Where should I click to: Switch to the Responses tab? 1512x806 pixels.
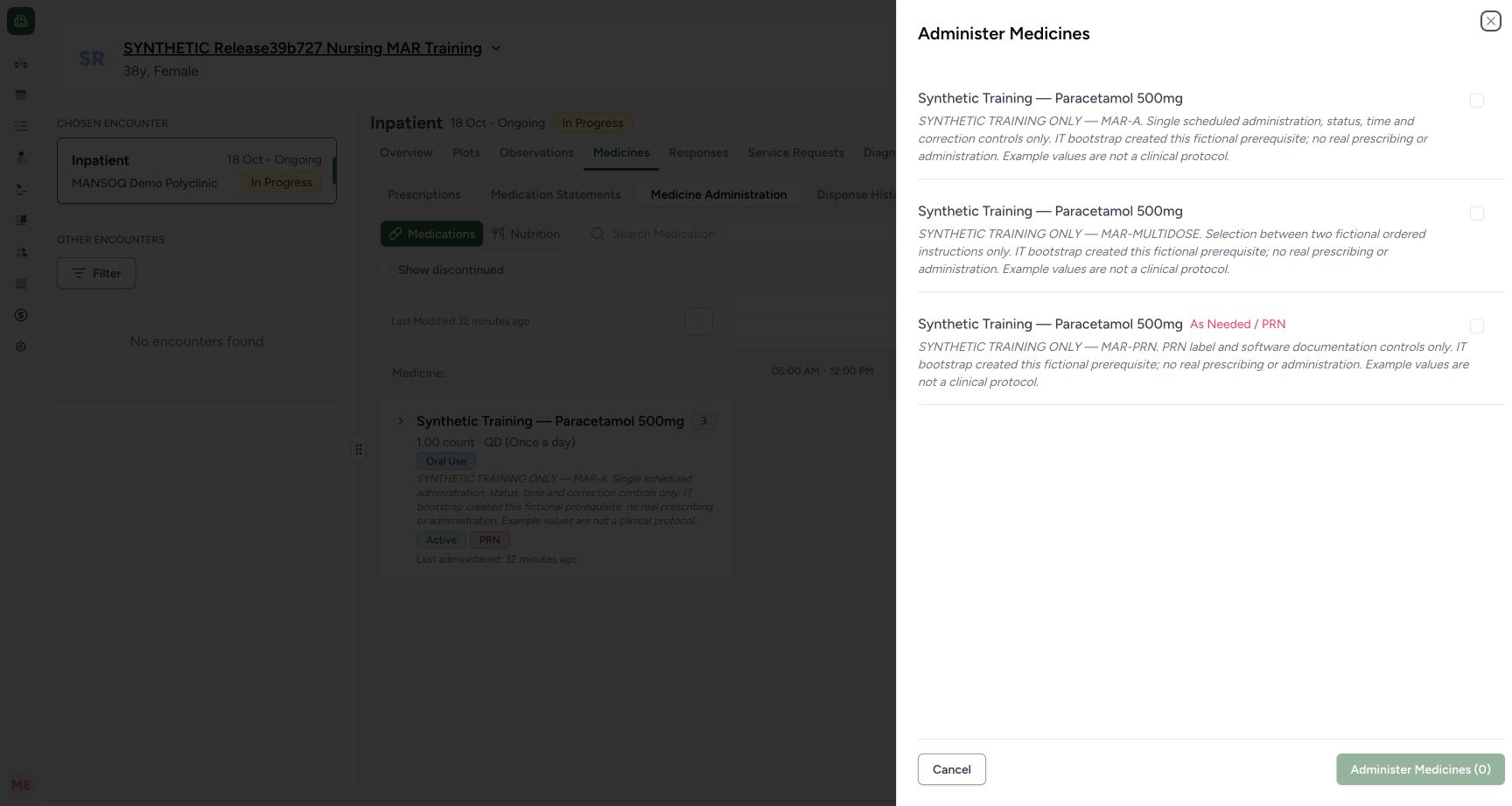pos(698,152)
